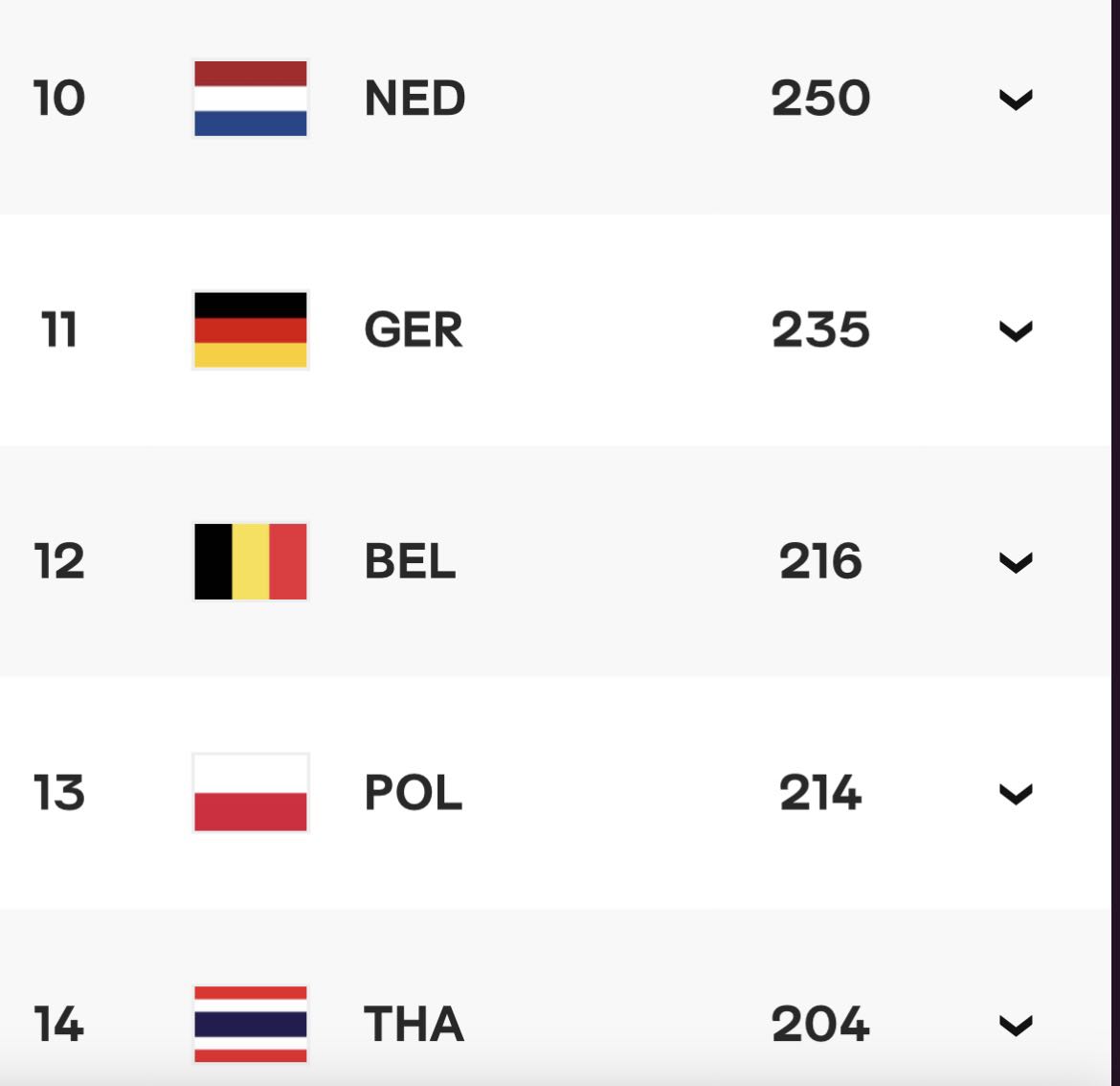1120x1086 pixels.
Task: Click the Poland flag icon
Action: click(251, 792)
